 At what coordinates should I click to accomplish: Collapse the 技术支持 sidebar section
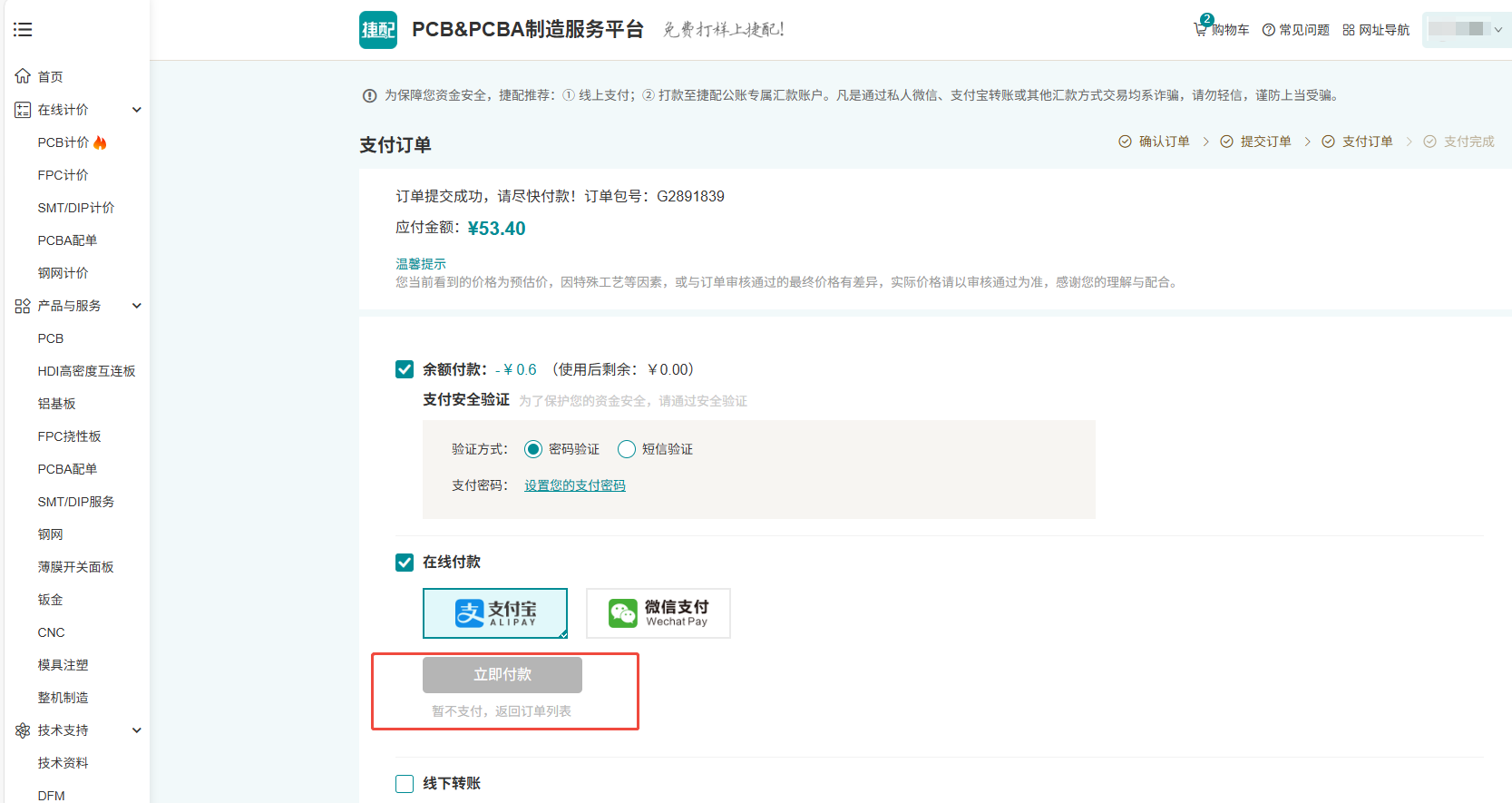(137, 730)
